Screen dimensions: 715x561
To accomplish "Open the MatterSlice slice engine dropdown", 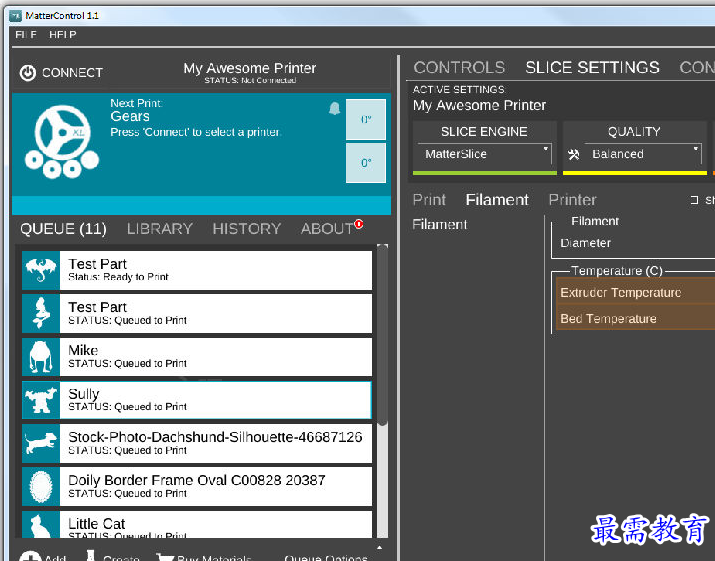I will click(484, 154).
